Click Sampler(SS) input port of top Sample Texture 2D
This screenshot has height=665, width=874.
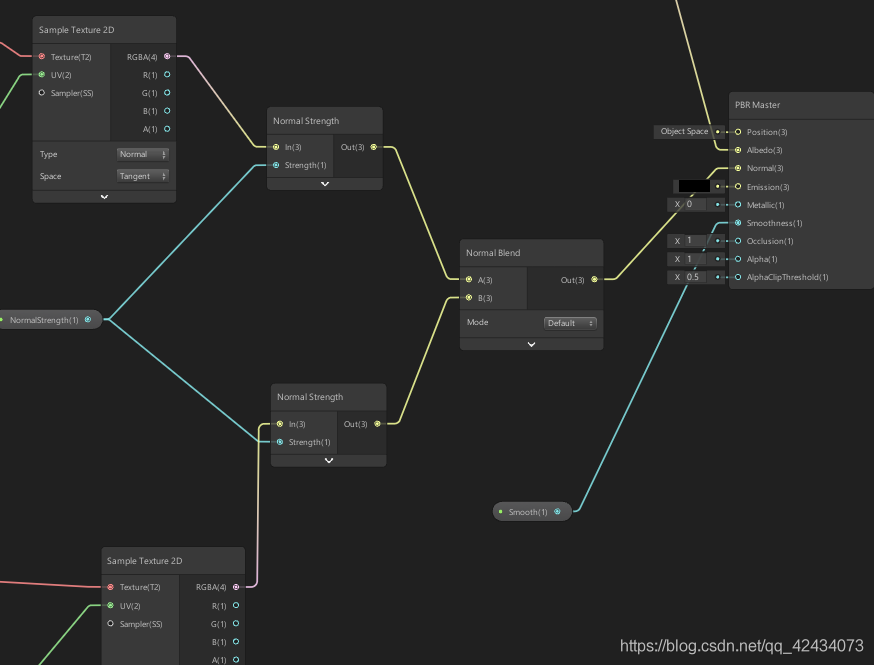[x=42, y=93]
